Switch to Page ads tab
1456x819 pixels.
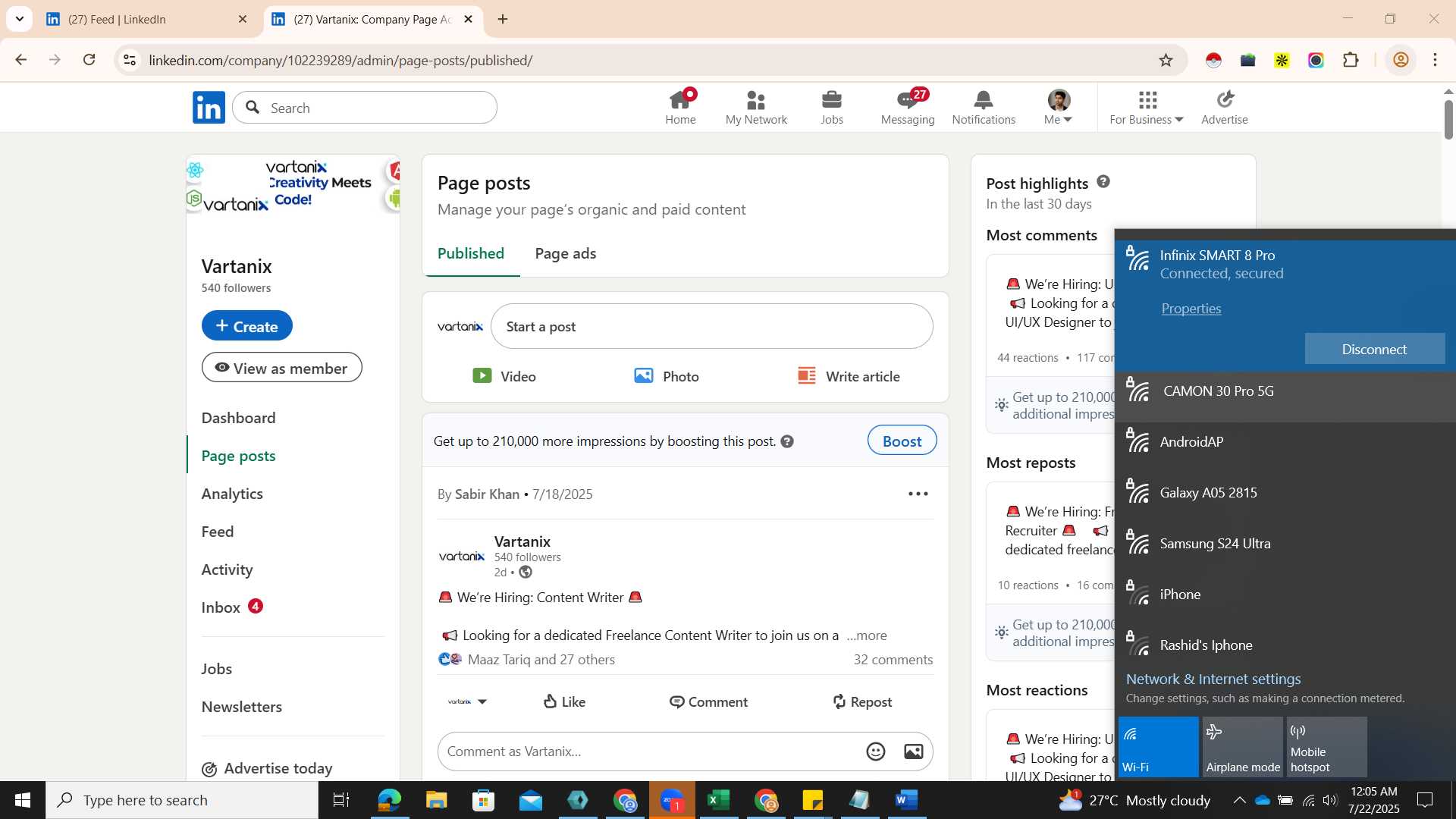pyautogui.click(x=566, y=254)
